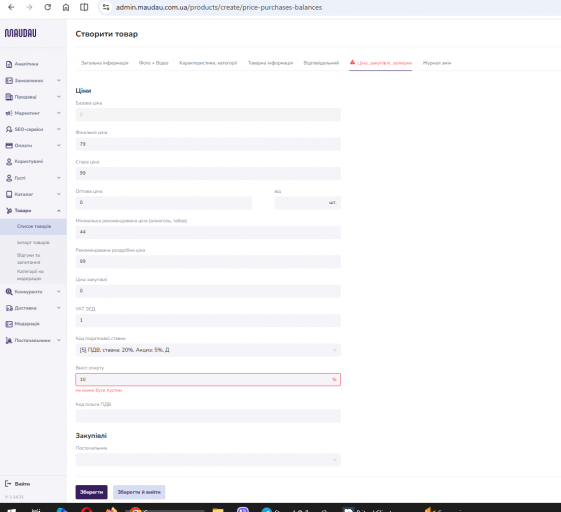The height and width of the screenshot is (512, 561).
Task: Go back with browser back arrow
Action: pyautogui.click(x=11, y=7)
